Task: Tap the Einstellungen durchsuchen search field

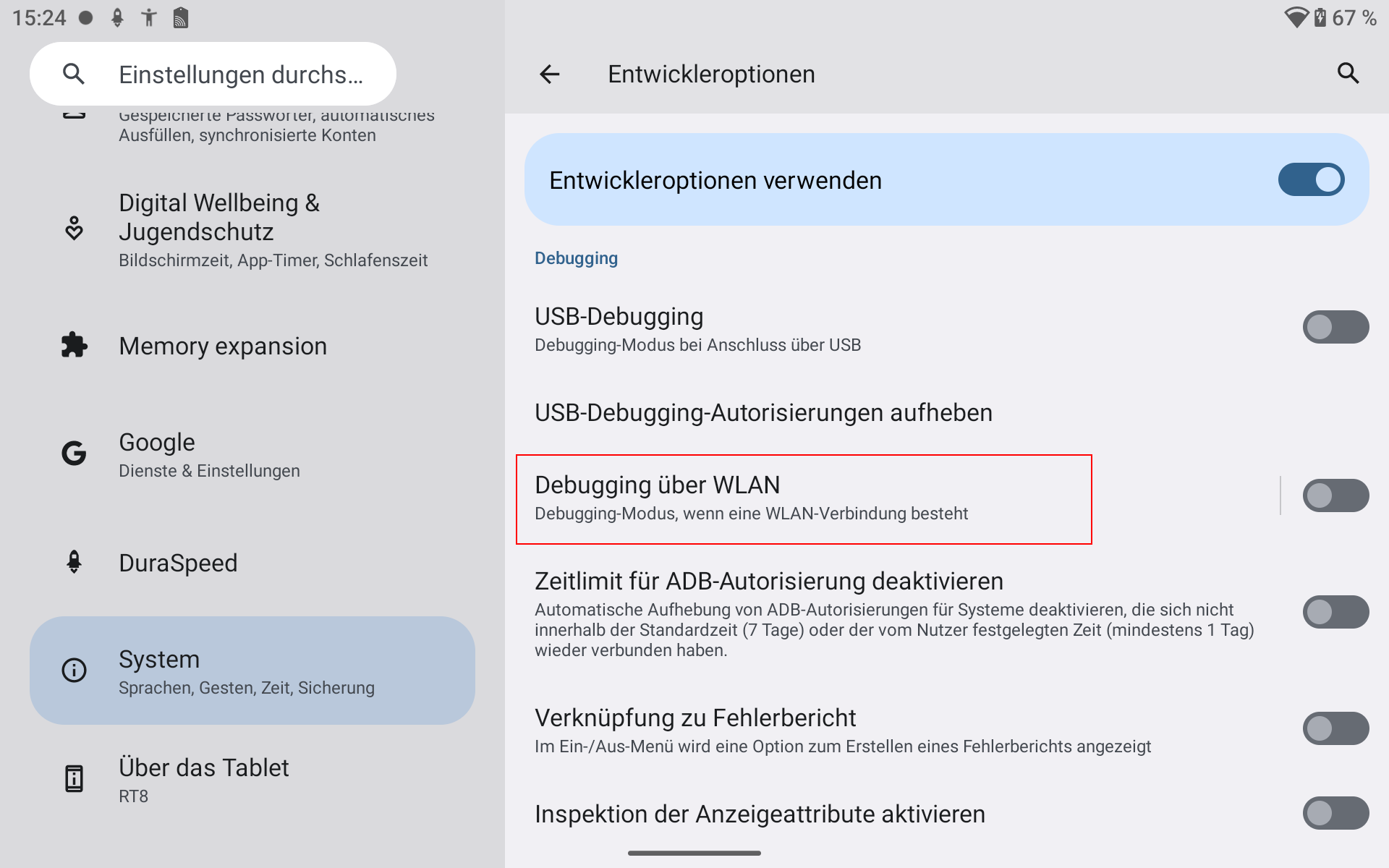Action: click(240, 74)
